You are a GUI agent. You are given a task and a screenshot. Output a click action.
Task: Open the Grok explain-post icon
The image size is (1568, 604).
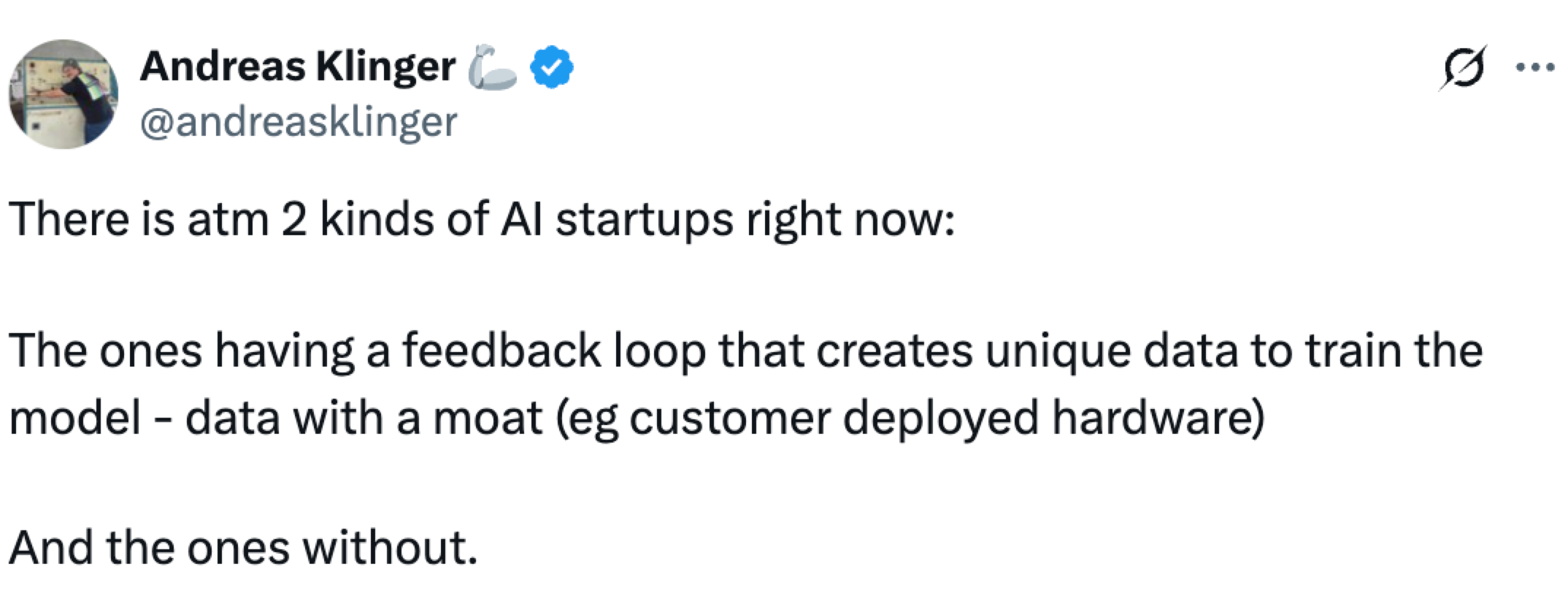click(1463, 69)
